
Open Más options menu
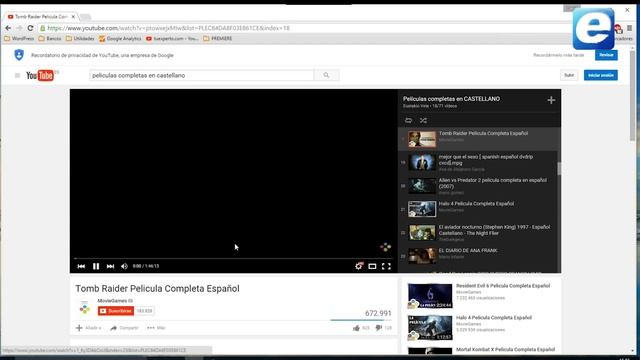pyautogui.click(x=156, y=328)
